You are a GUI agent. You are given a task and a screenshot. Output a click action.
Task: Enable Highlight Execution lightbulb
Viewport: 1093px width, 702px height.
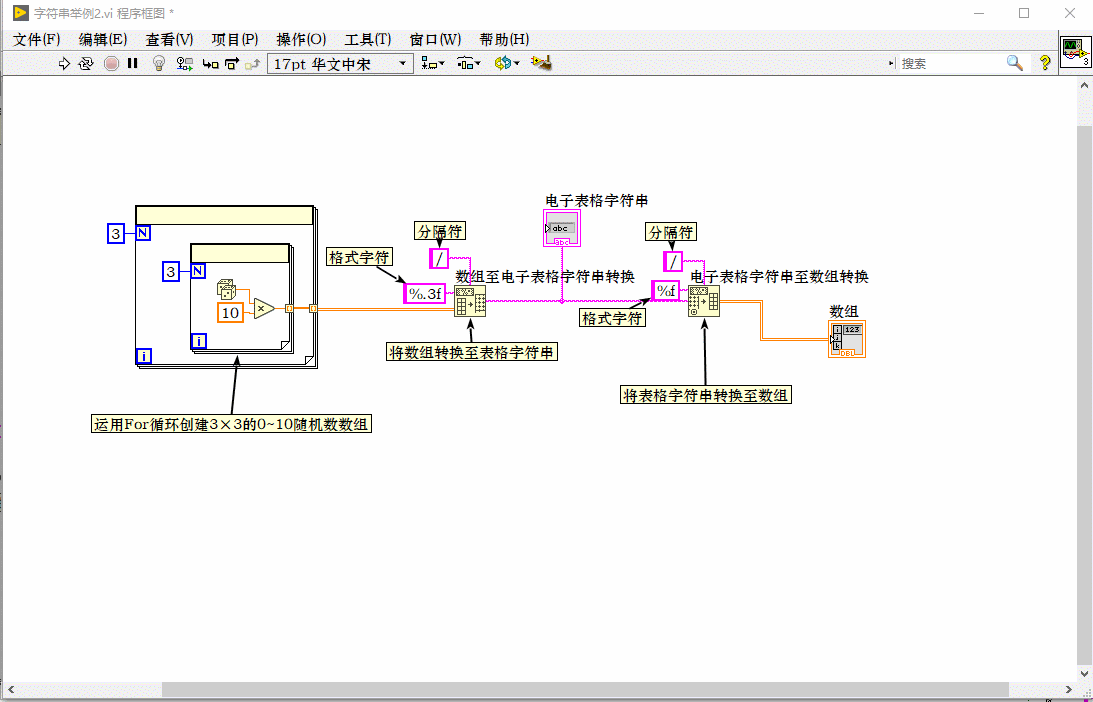(x=159, y=63)
